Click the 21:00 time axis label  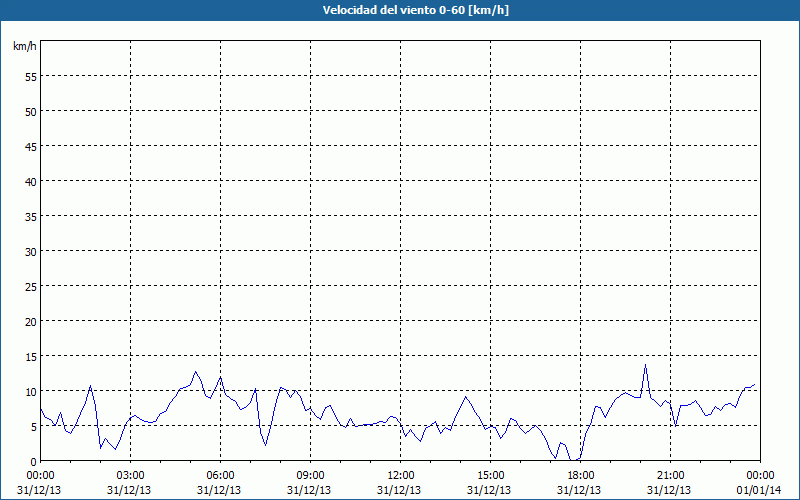(x=670, y=476)
